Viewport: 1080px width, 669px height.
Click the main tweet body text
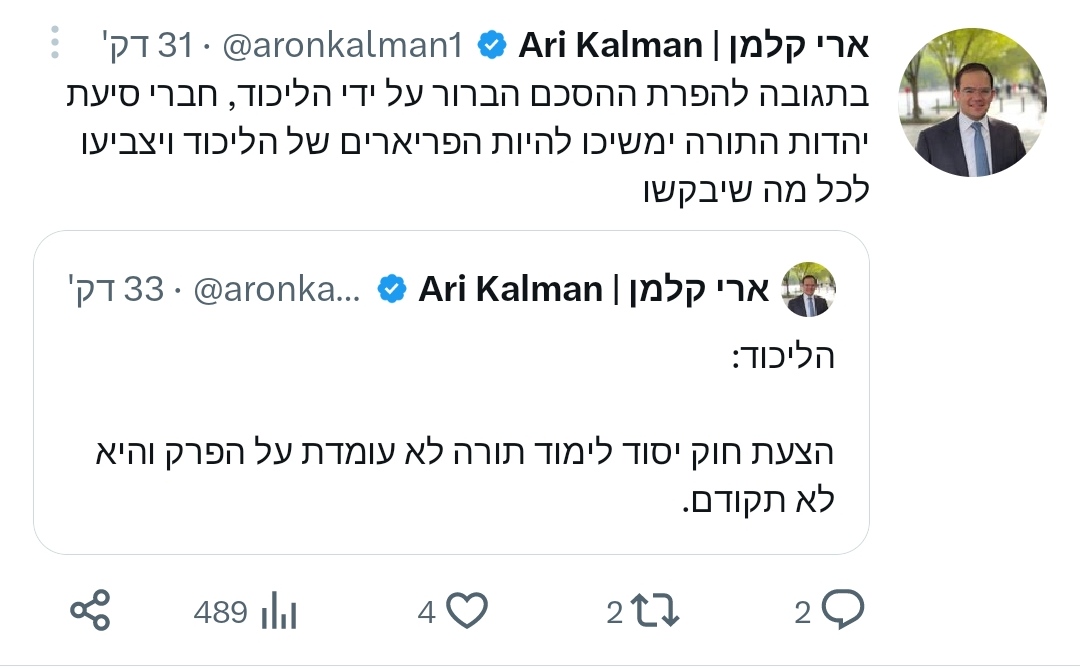point(460,139)
